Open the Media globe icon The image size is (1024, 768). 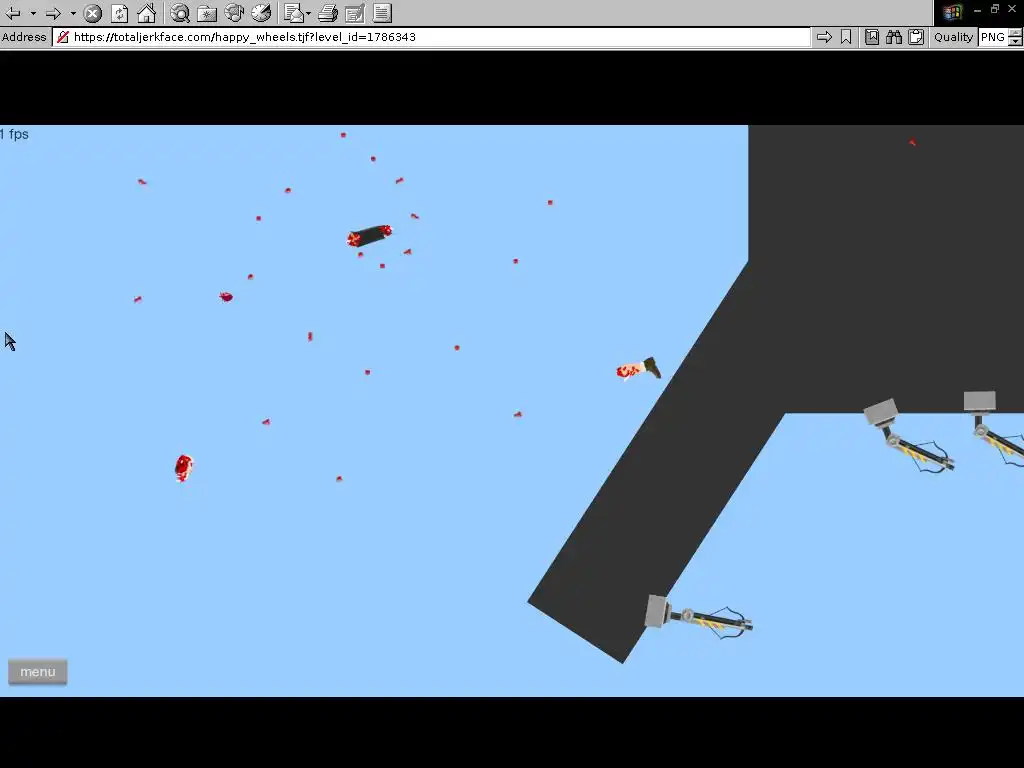click(234, 13)
